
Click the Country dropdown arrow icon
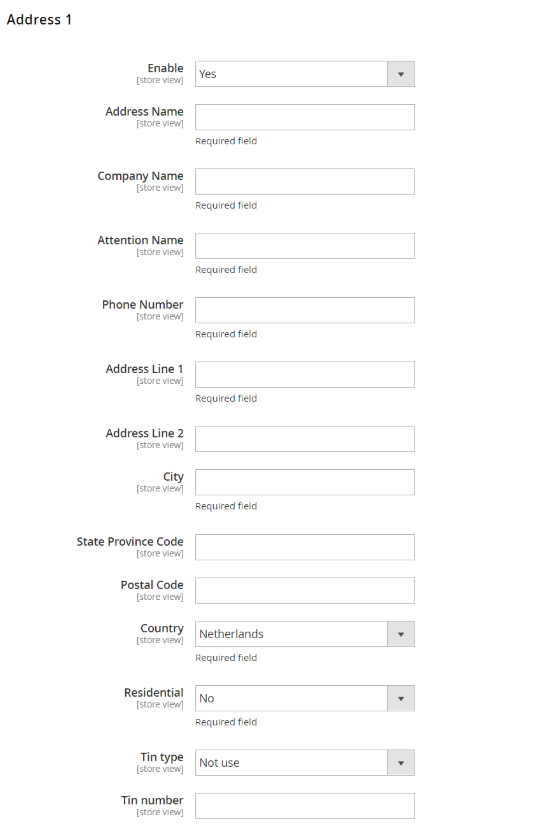(401, 634)
